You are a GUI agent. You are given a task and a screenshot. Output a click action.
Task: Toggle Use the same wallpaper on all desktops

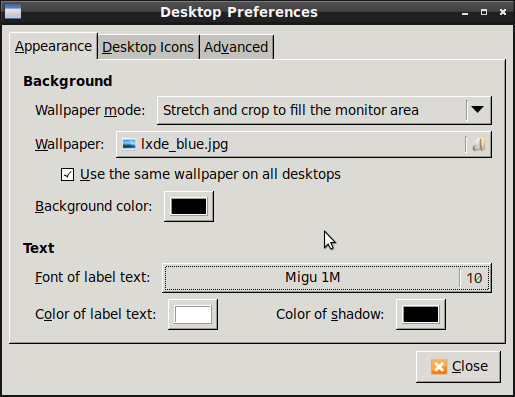tap(67, 174)
